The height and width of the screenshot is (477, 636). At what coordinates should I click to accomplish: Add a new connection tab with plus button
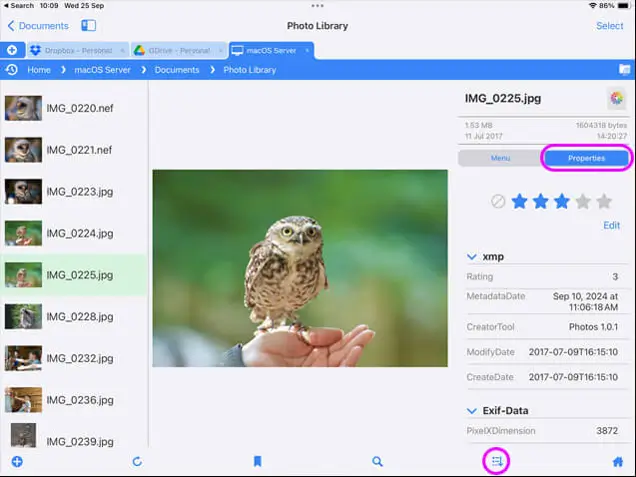click(x=12, y=49)
